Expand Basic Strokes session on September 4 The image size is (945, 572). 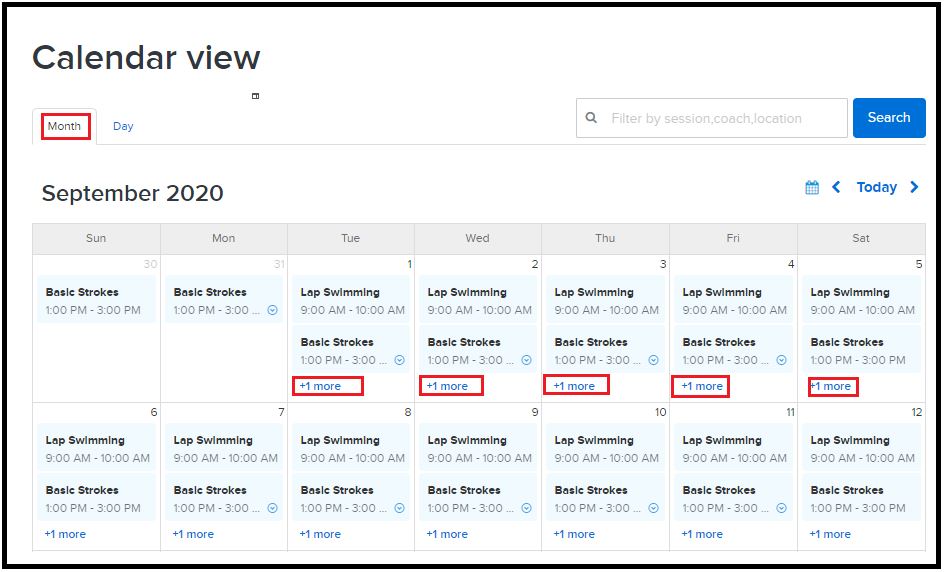pos(782,360)
